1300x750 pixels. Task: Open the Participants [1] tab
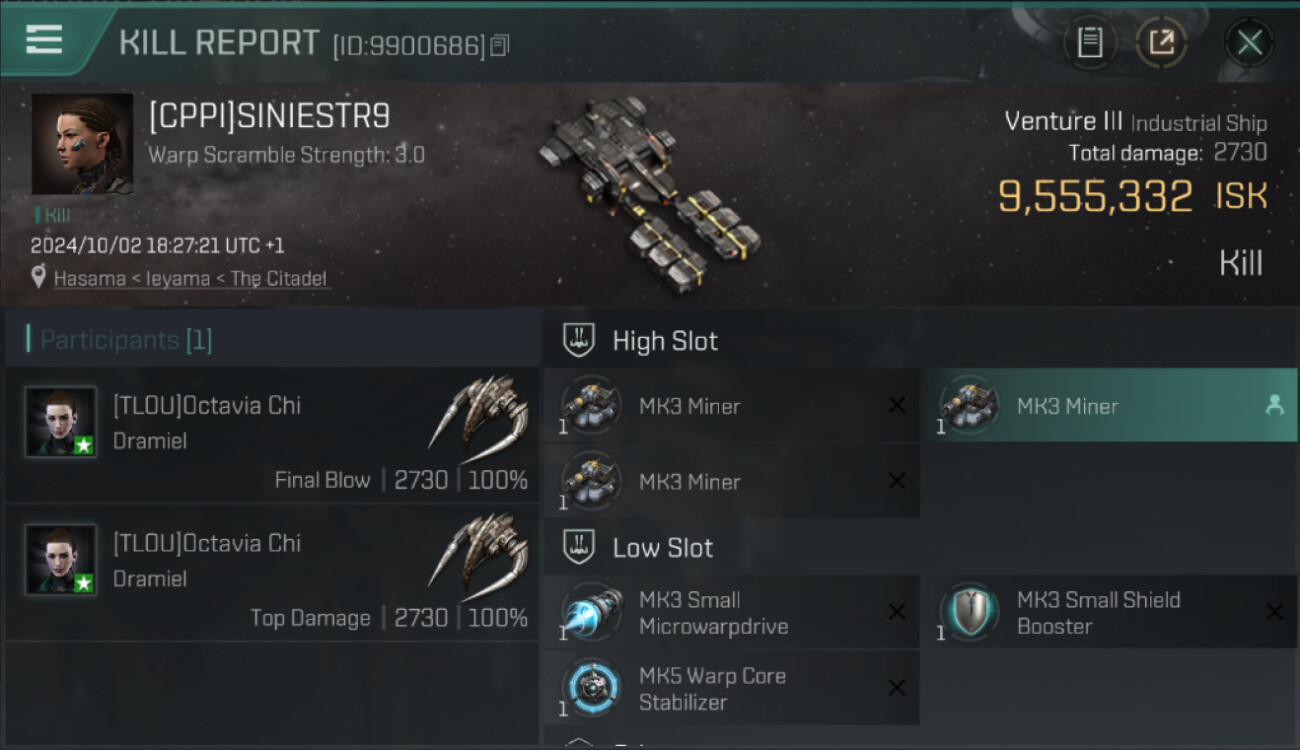pyautogui.click(x=126, y=340)
